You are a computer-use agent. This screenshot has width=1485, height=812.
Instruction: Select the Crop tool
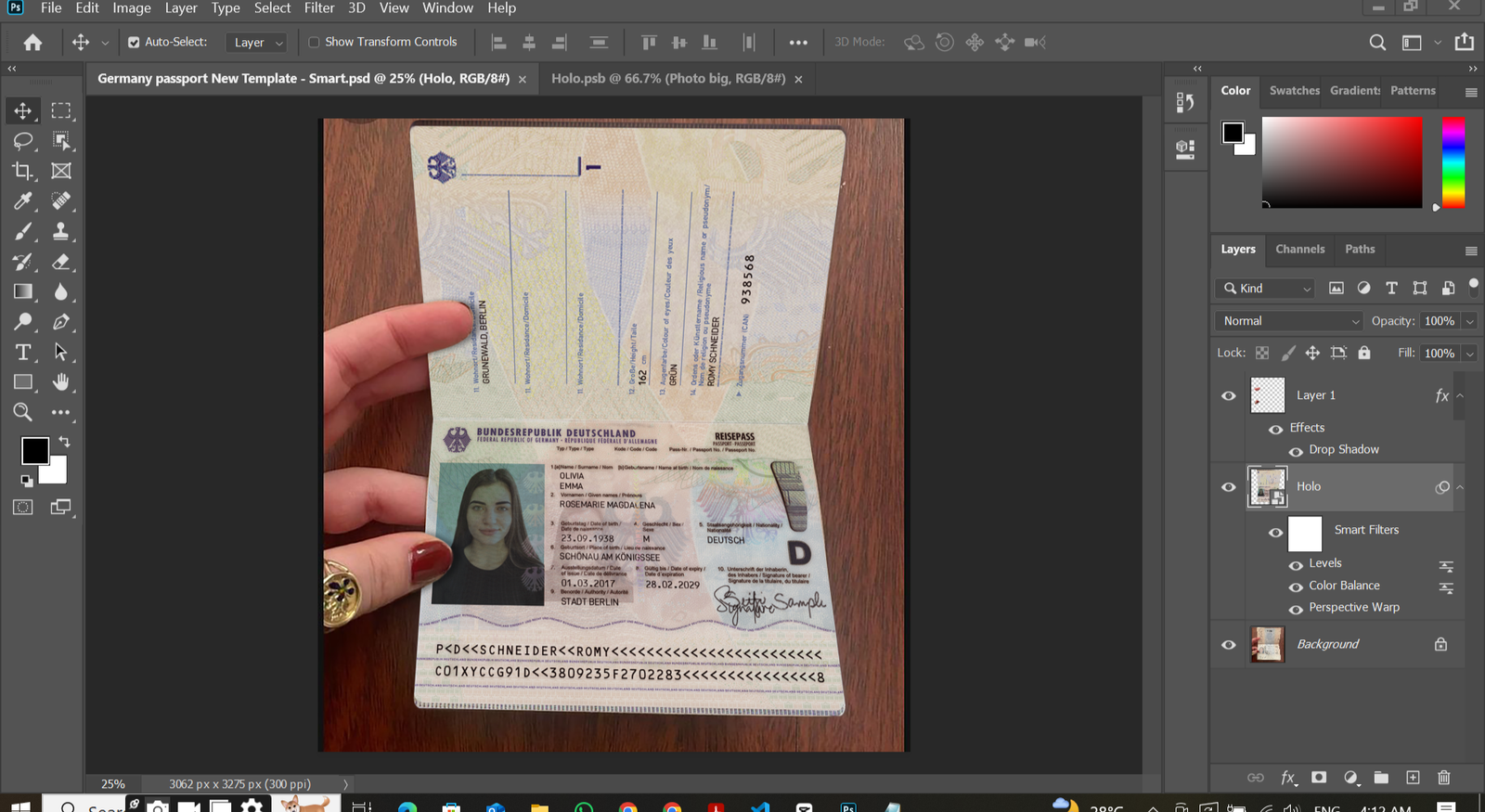click(23, 171)
